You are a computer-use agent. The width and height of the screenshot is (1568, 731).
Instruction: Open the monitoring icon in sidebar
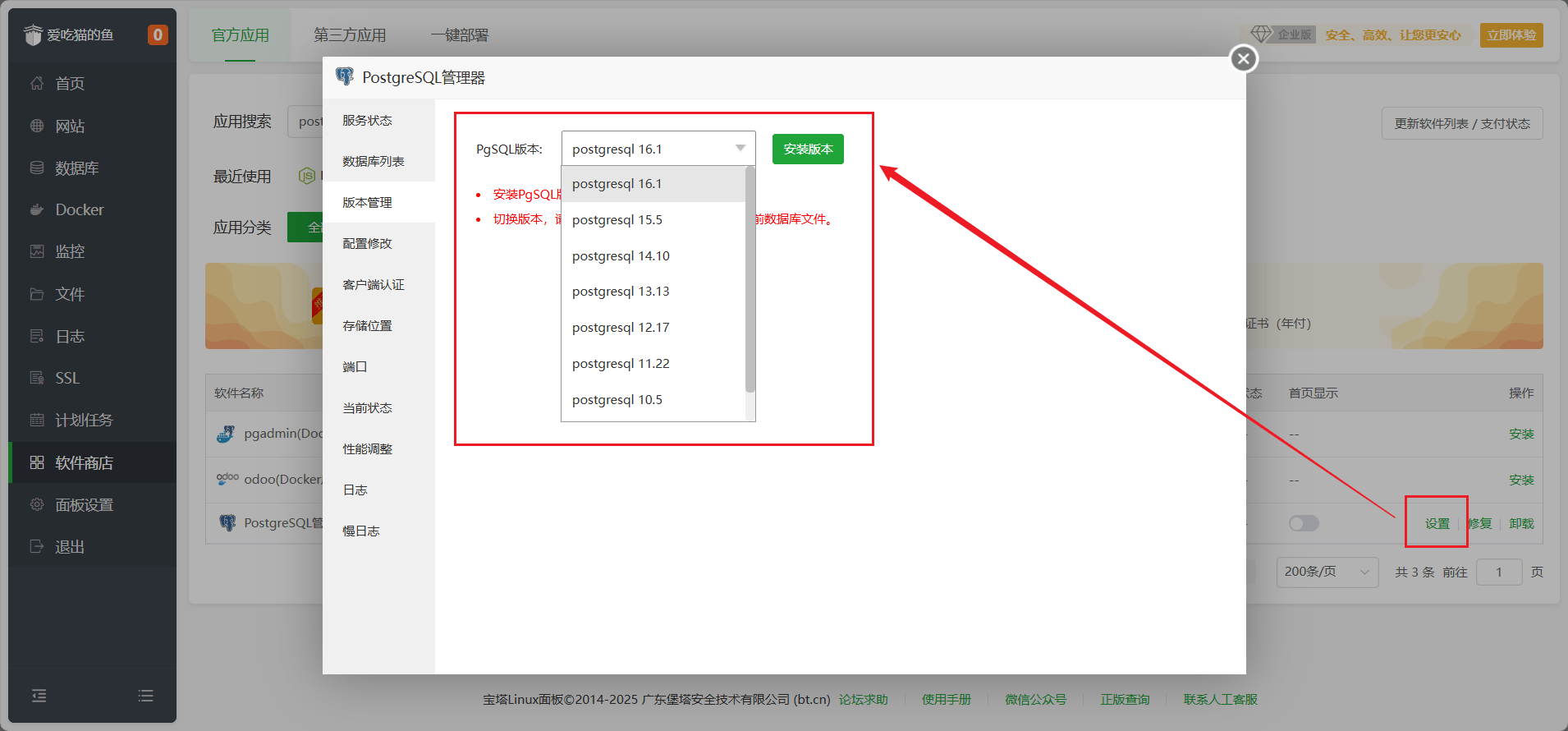37,251
